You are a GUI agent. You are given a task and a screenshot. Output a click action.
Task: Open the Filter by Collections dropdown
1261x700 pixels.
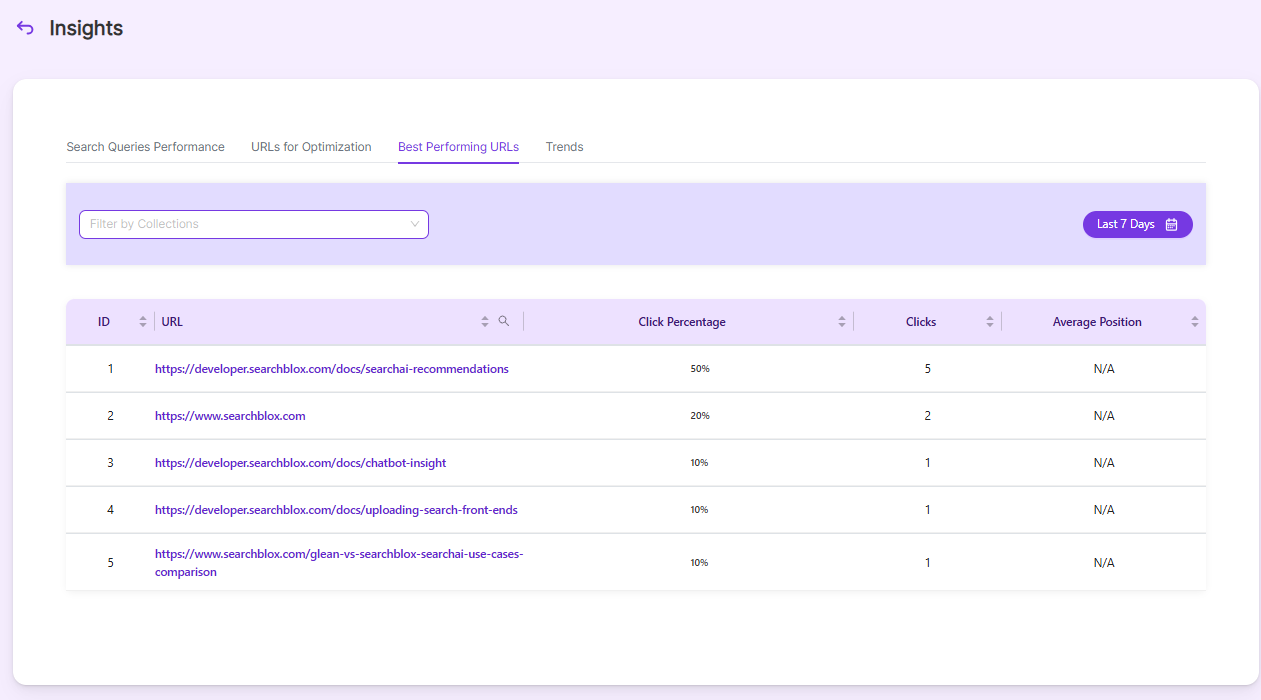[x=254, y=224]
